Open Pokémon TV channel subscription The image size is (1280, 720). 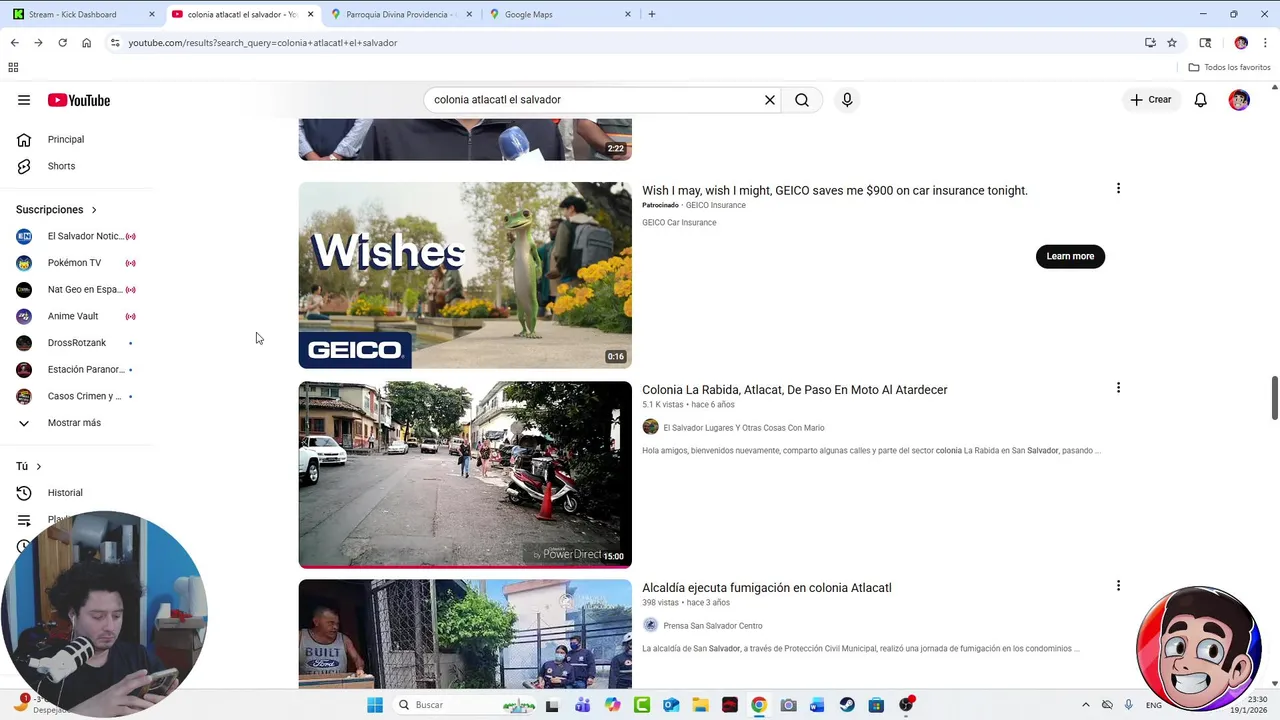click(78, 263)
